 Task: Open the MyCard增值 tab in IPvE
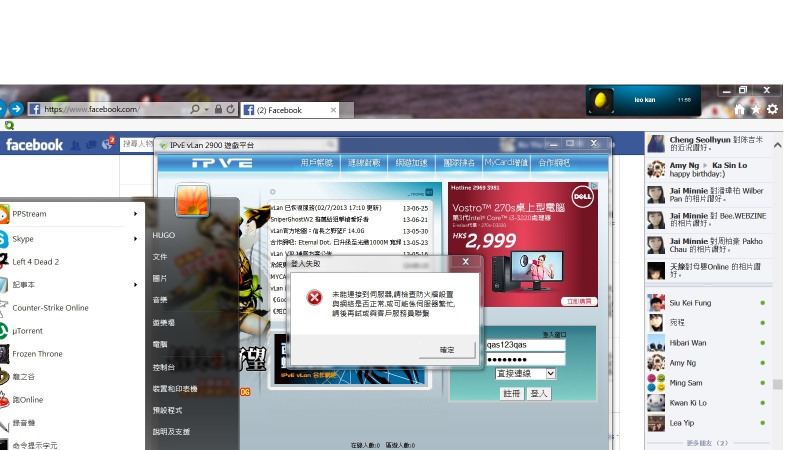(x=506, y=163)
